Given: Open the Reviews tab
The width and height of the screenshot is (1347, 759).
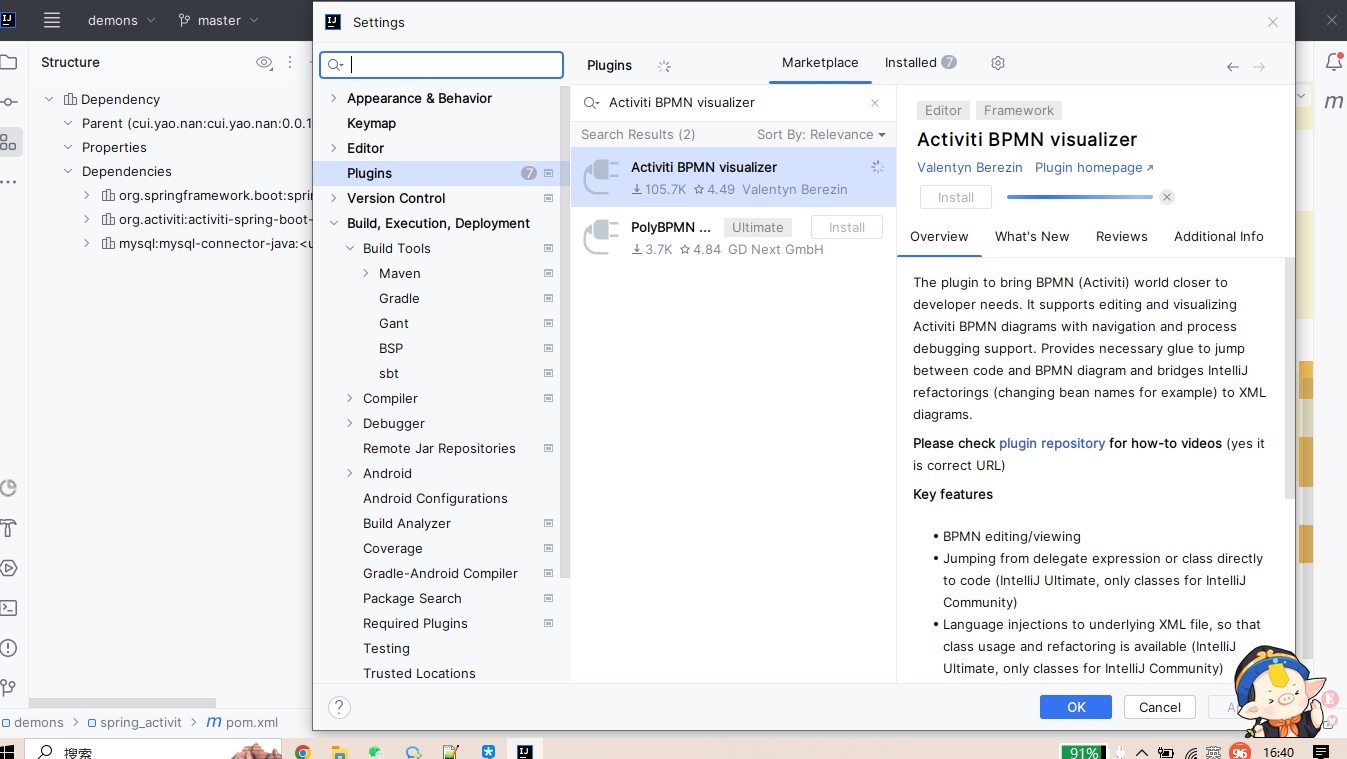Looking at the screenshot, I should point(1121,236).
